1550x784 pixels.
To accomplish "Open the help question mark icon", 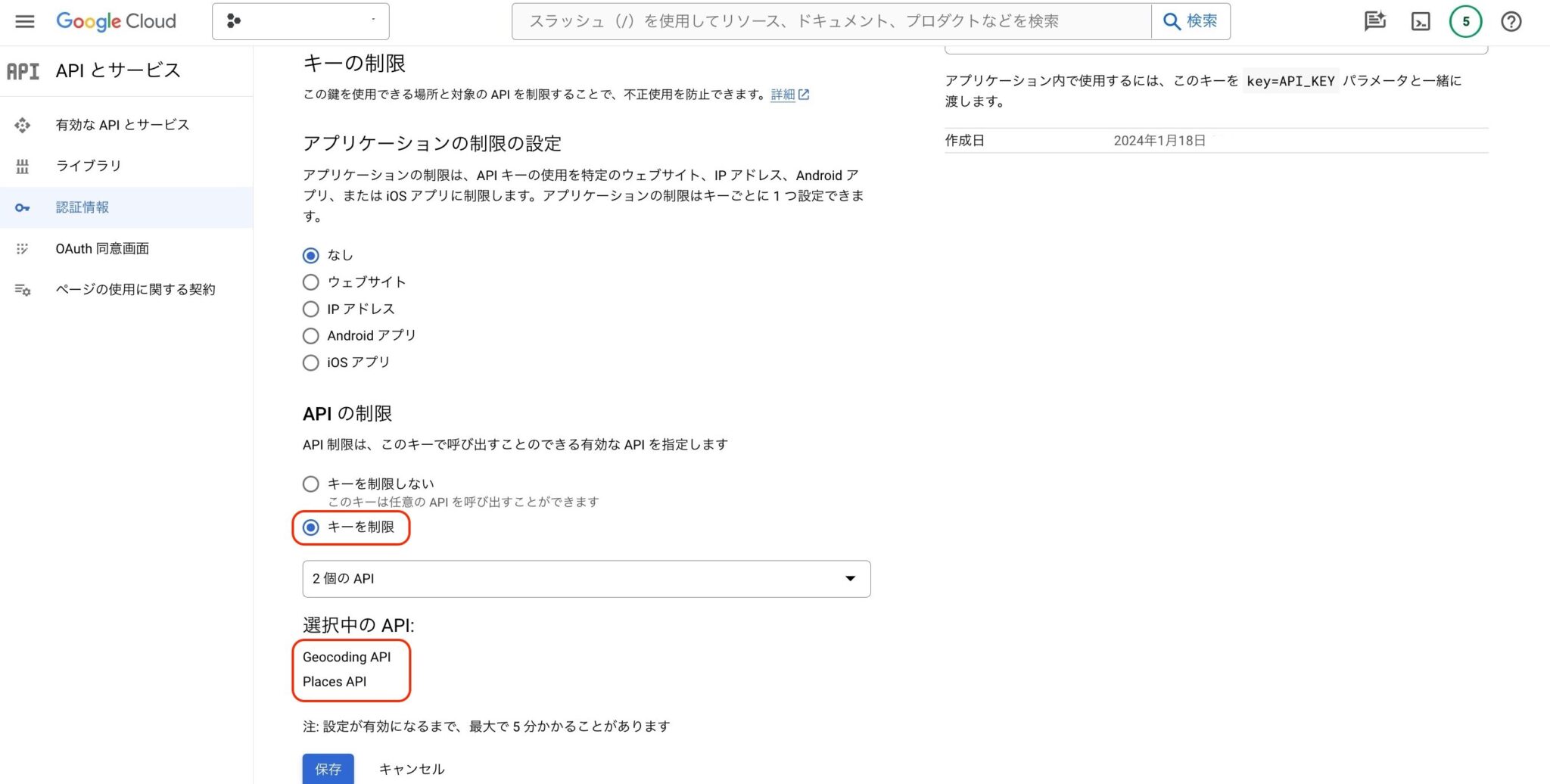I will pos(1511,21).
